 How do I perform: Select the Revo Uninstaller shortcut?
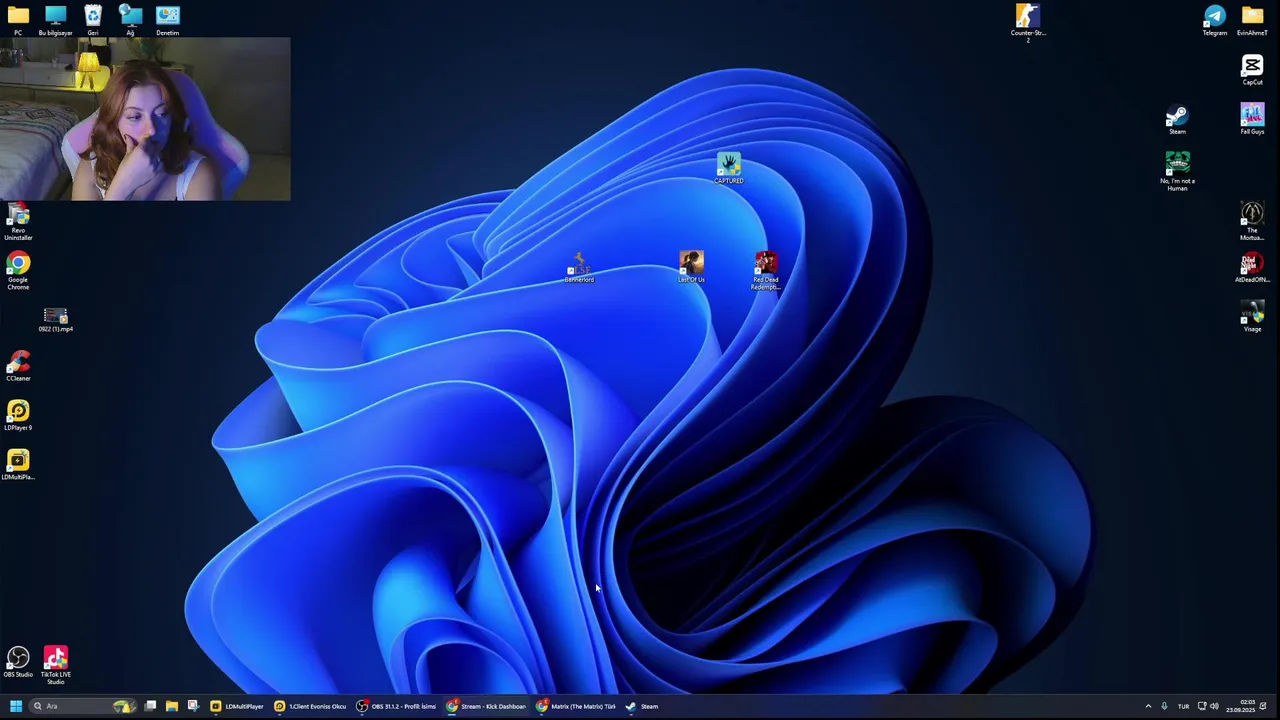click(x=18, y=222)
